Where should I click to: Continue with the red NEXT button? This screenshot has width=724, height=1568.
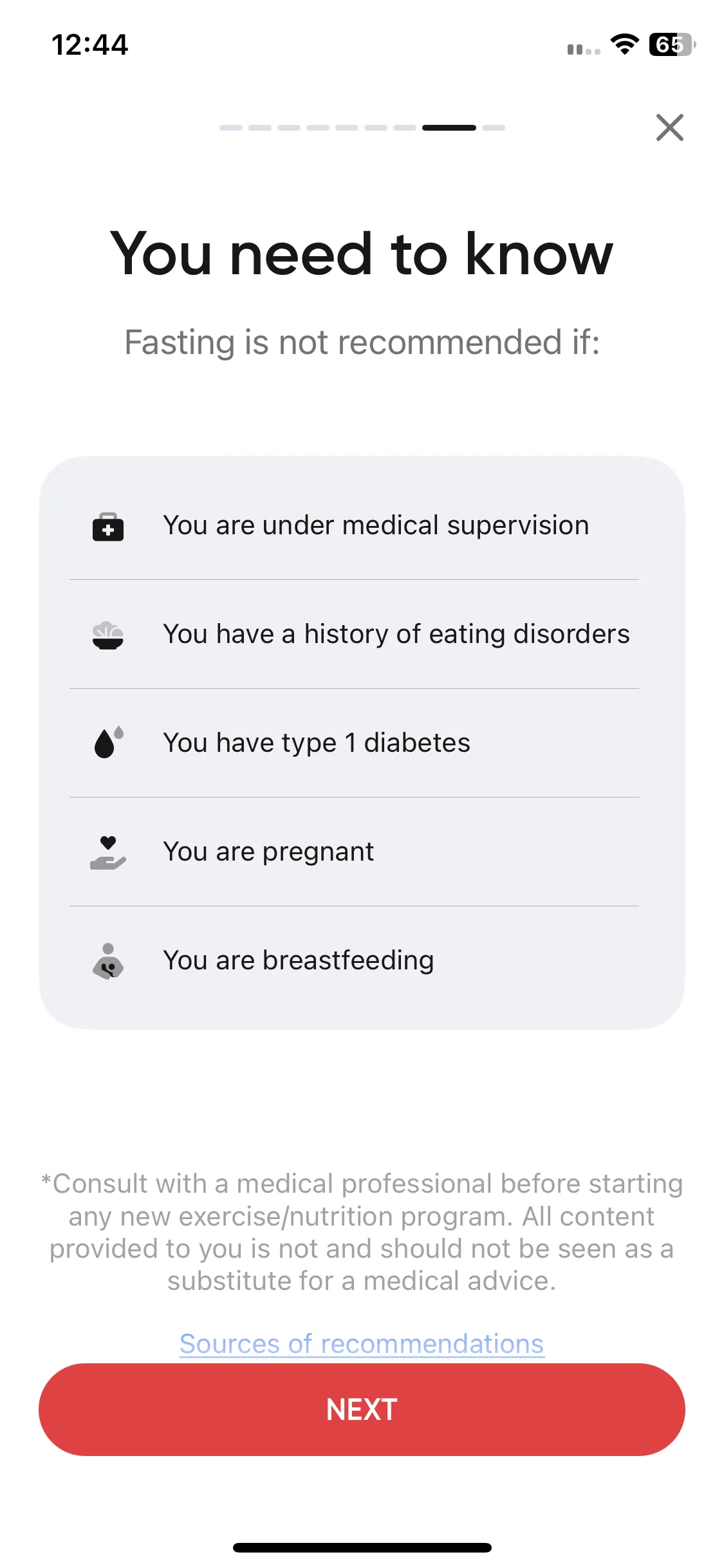(x=362, y=1410)
